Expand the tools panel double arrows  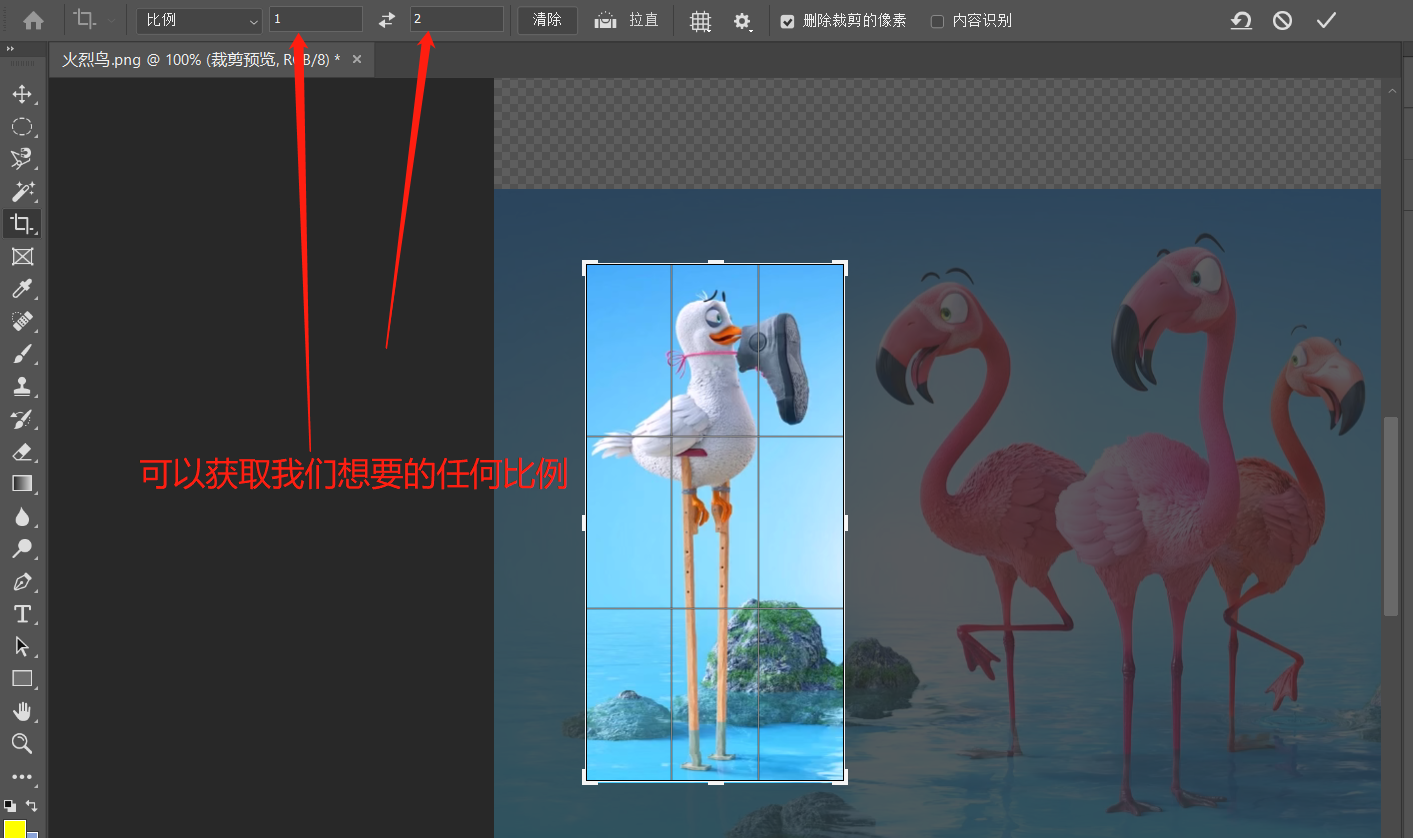[10, 47]
